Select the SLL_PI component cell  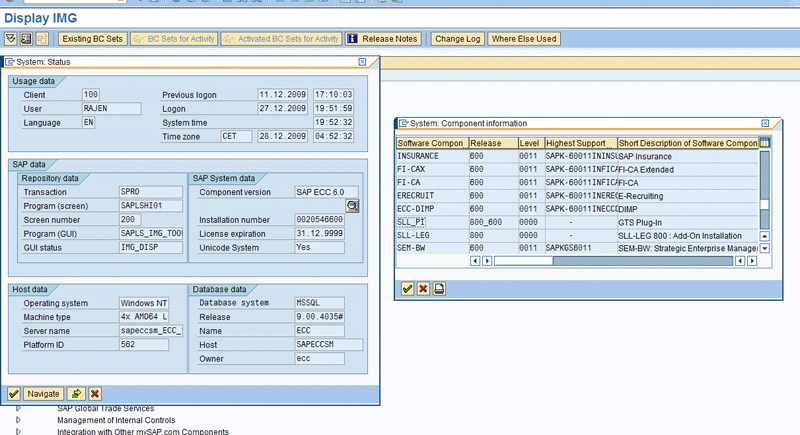click(411, 221)
